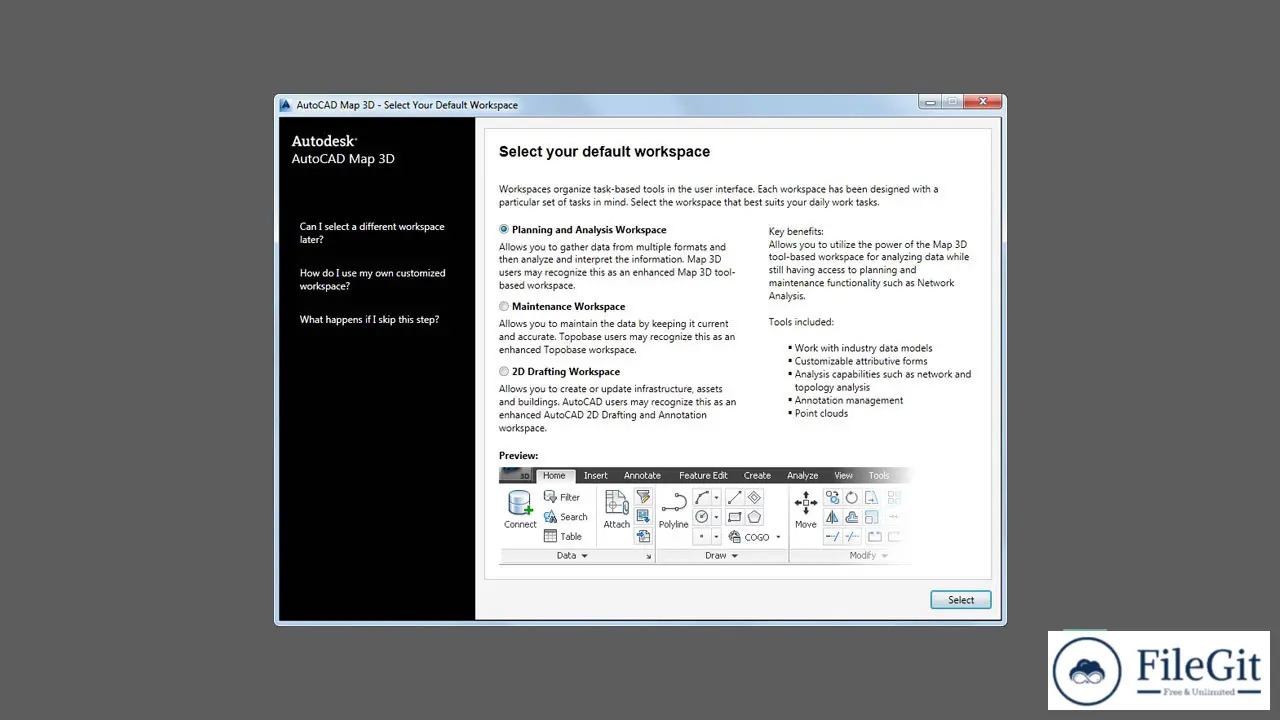
Task: Click the Data panel dialog launcher arrow
Action: [648, 556]
